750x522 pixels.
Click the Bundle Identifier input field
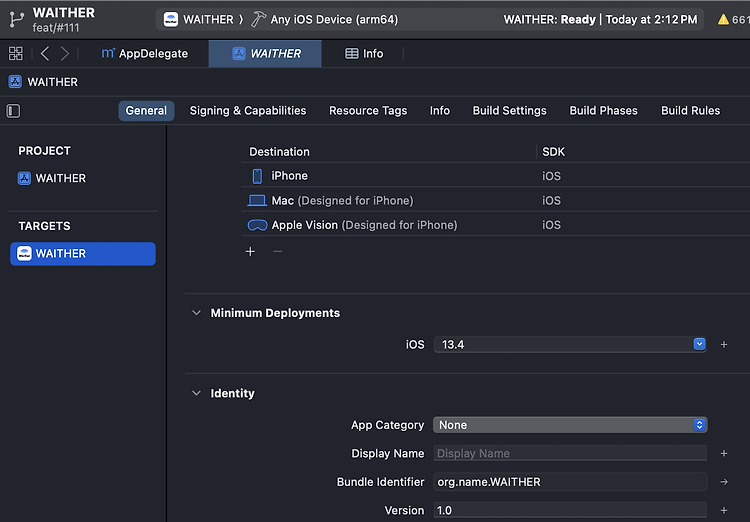coord(570,482)
